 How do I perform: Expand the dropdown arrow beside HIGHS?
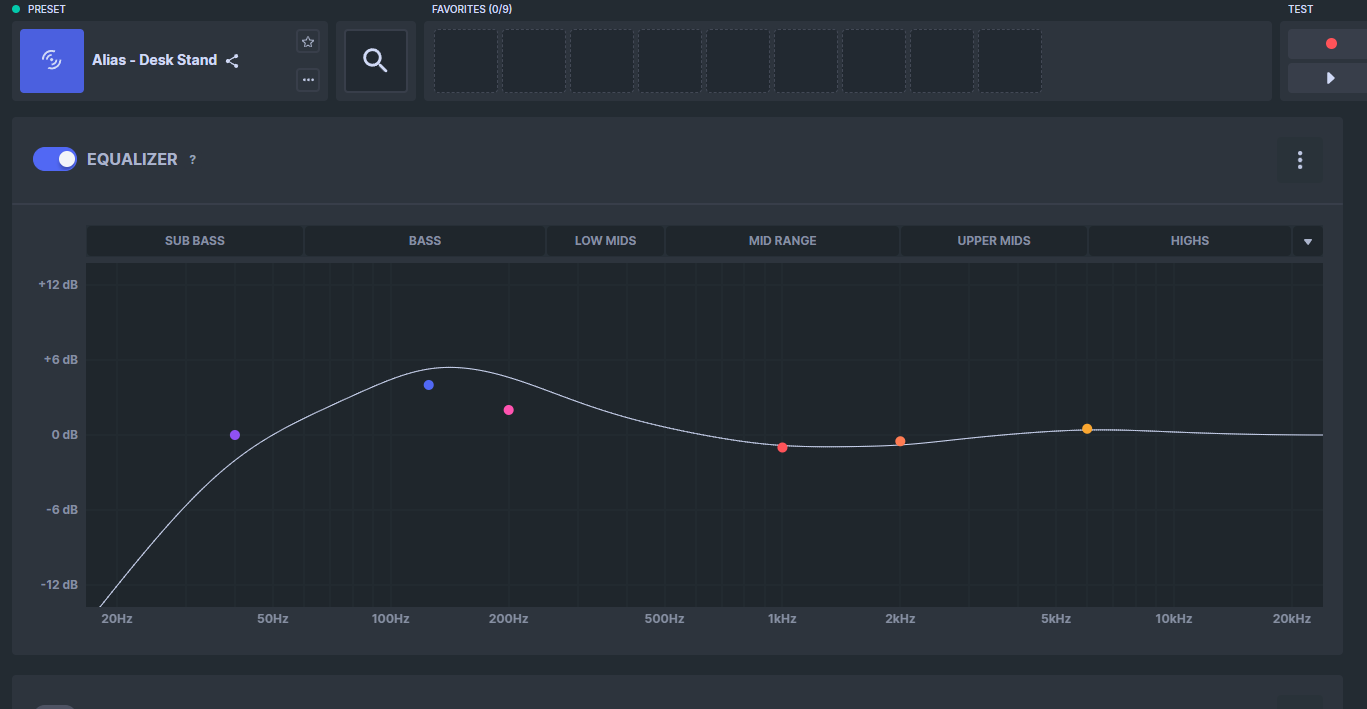(x=1308, y=241)
